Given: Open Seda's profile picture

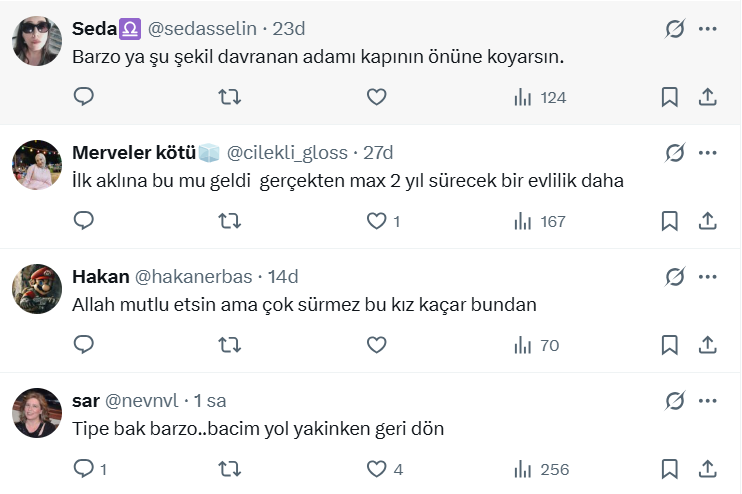Looking at the screenshot, I should [x=37, y=41].
